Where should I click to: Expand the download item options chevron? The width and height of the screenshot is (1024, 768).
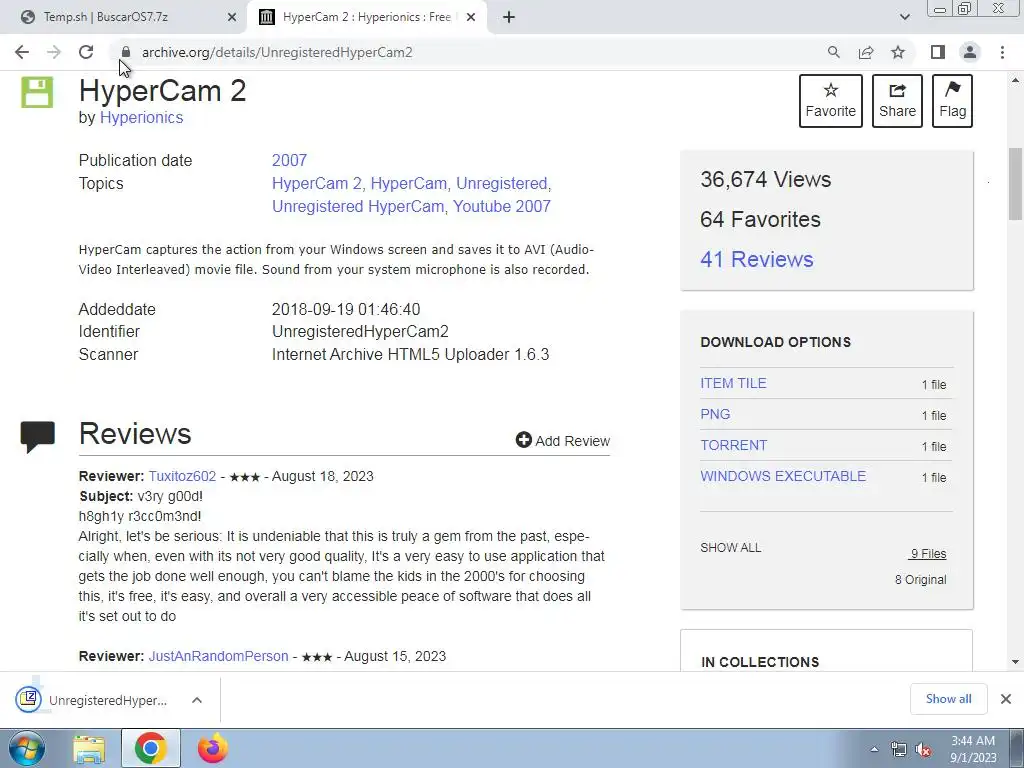click(197, 700)
